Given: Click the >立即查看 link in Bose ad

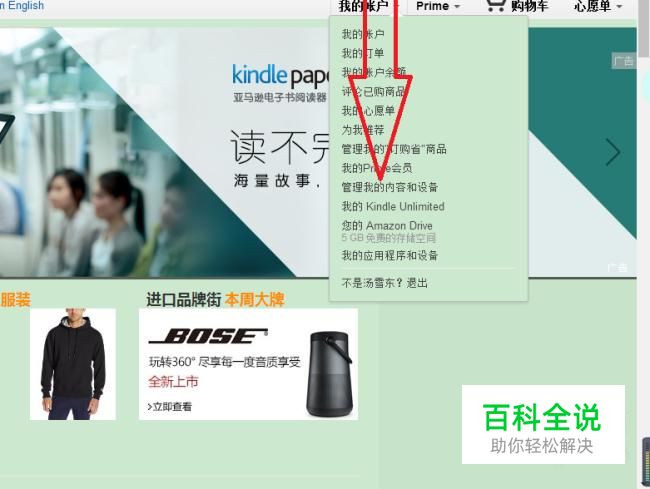Looking at the screenshot, I should click(170, 407).
